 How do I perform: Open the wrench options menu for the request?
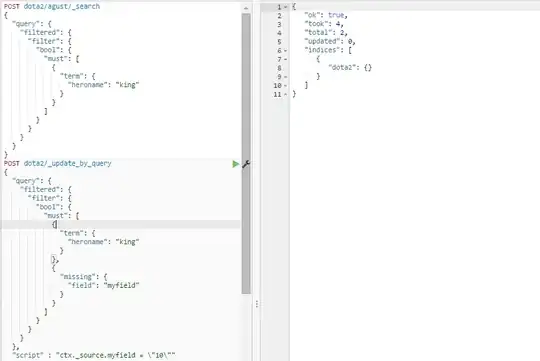tap(246, 164)
